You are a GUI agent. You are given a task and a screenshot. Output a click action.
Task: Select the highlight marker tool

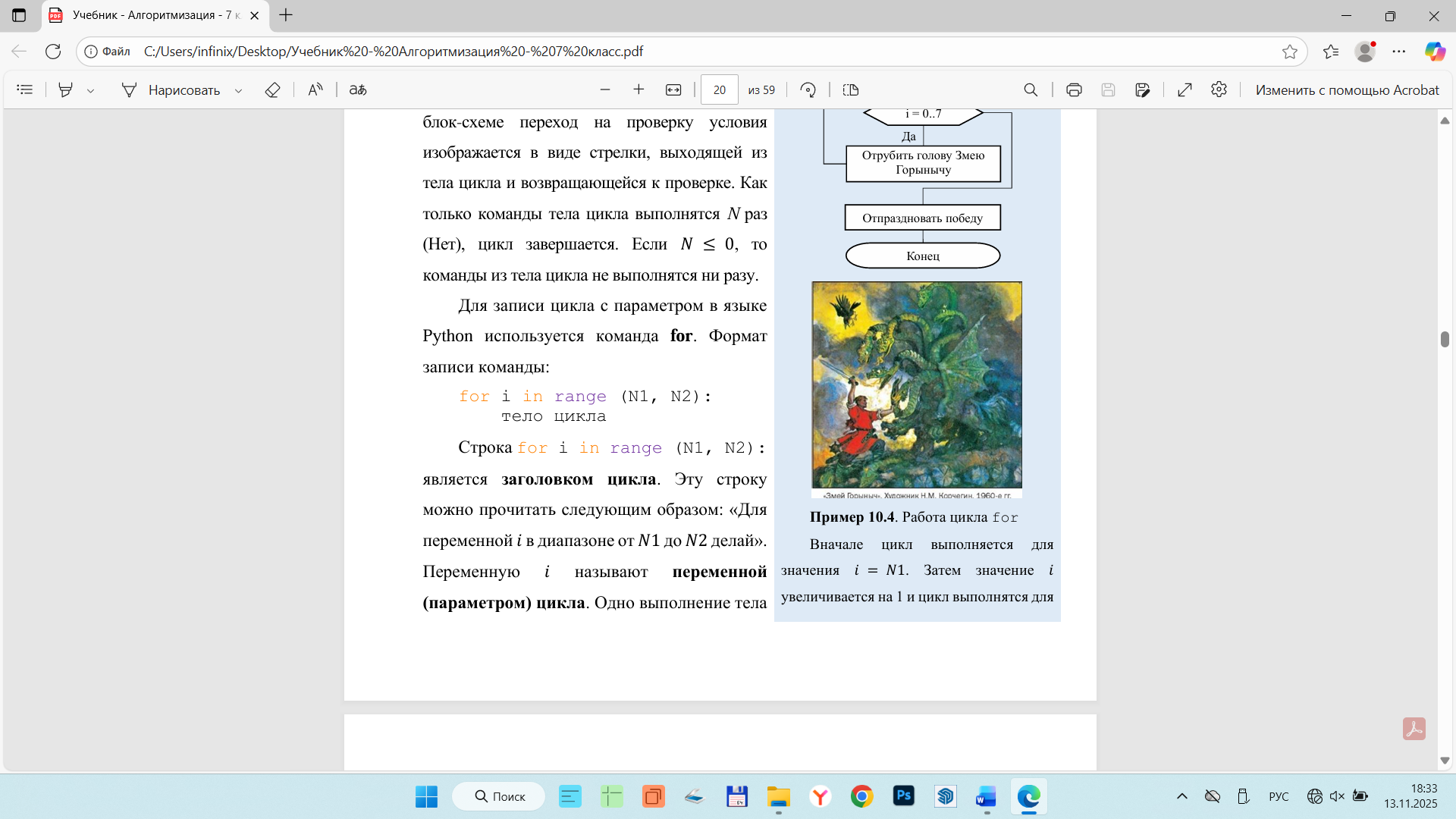(66, 89)
